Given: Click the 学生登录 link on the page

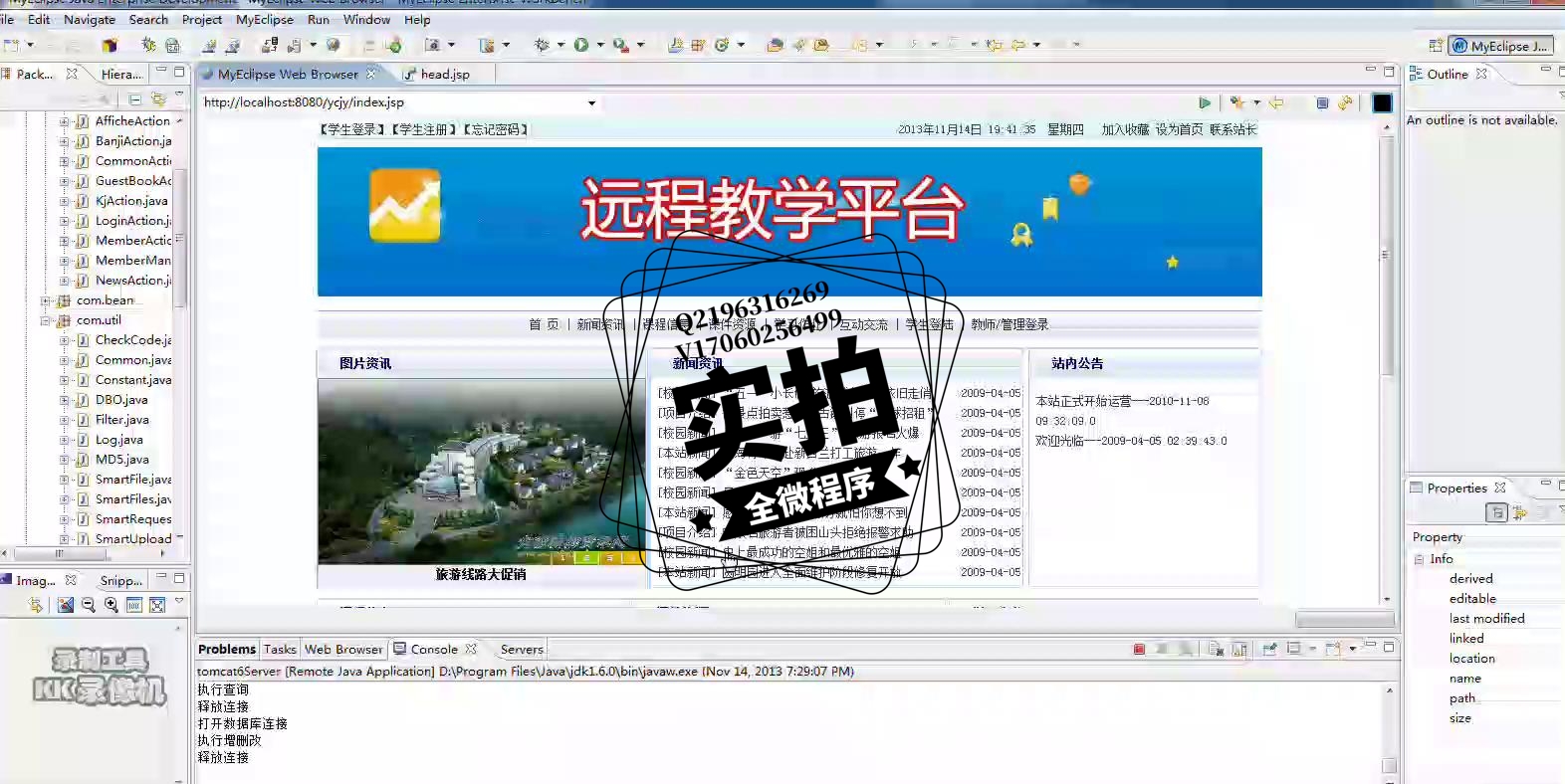Looking at the screenshot, I should [353, 129].
